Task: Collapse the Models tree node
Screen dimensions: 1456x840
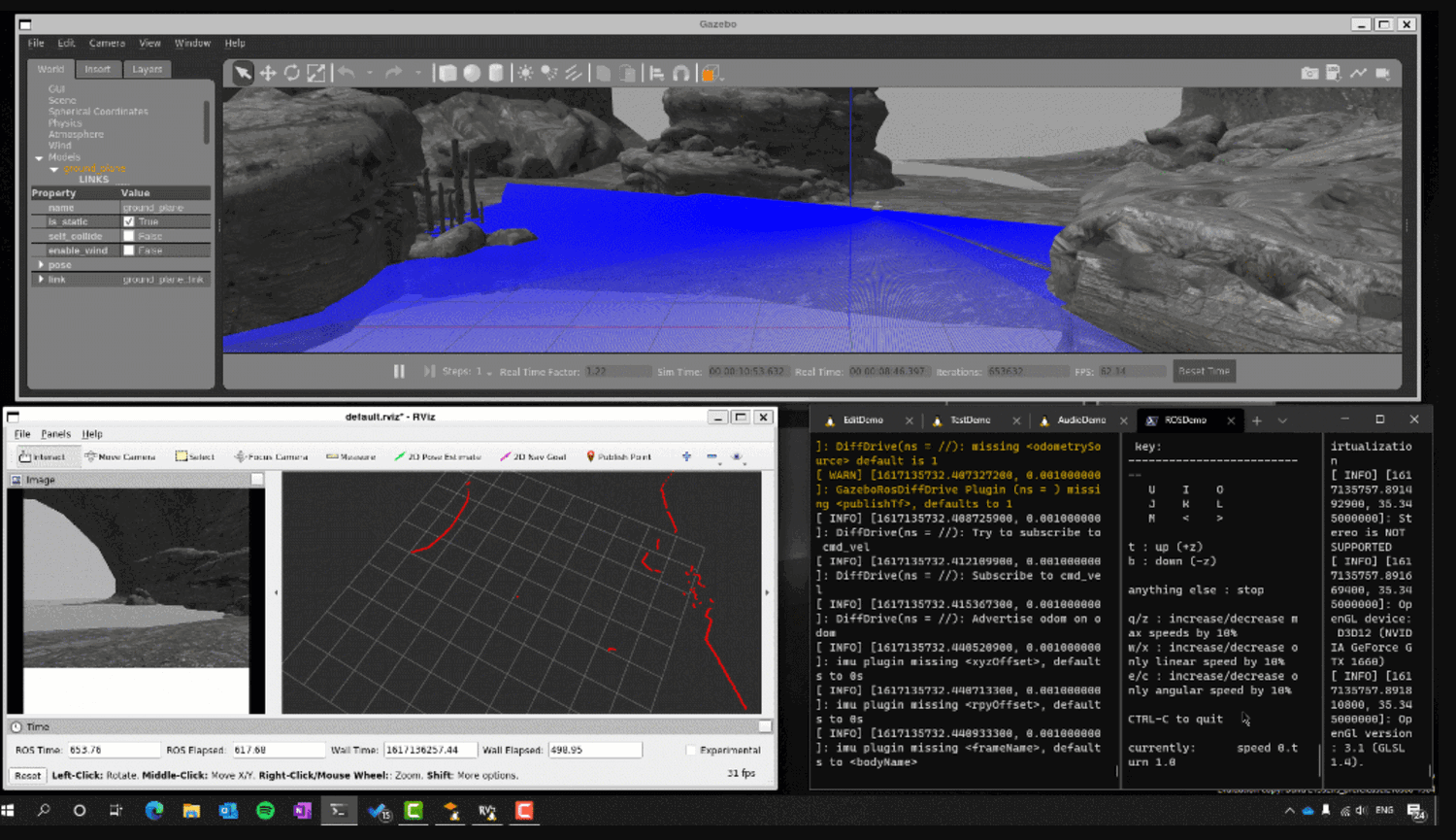Action: (39, 157)
